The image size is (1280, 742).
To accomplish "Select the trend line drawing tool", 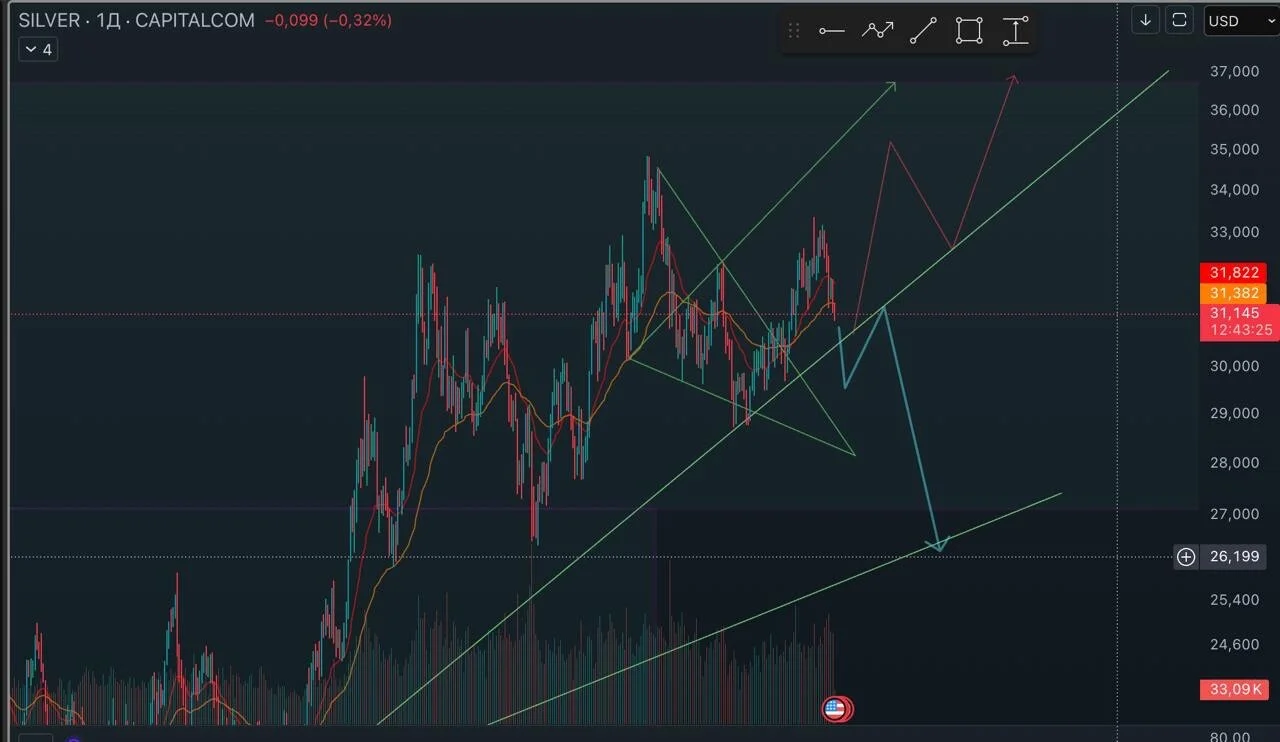I will pos(923,31).
